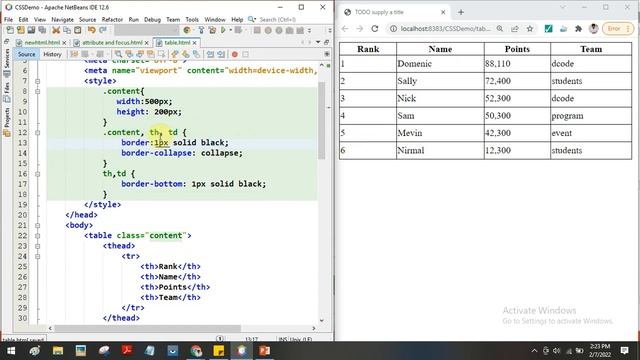Open the Debug menu
This screenshot has height=360, width=640.
point(152,19)
